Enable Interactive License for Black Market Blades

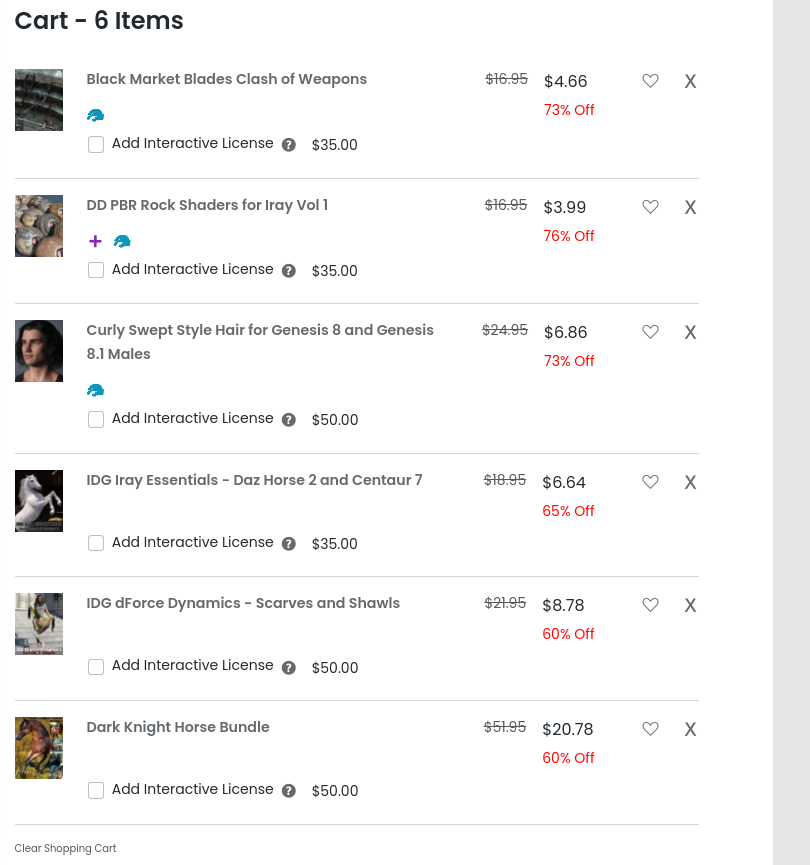pos(96,145)
